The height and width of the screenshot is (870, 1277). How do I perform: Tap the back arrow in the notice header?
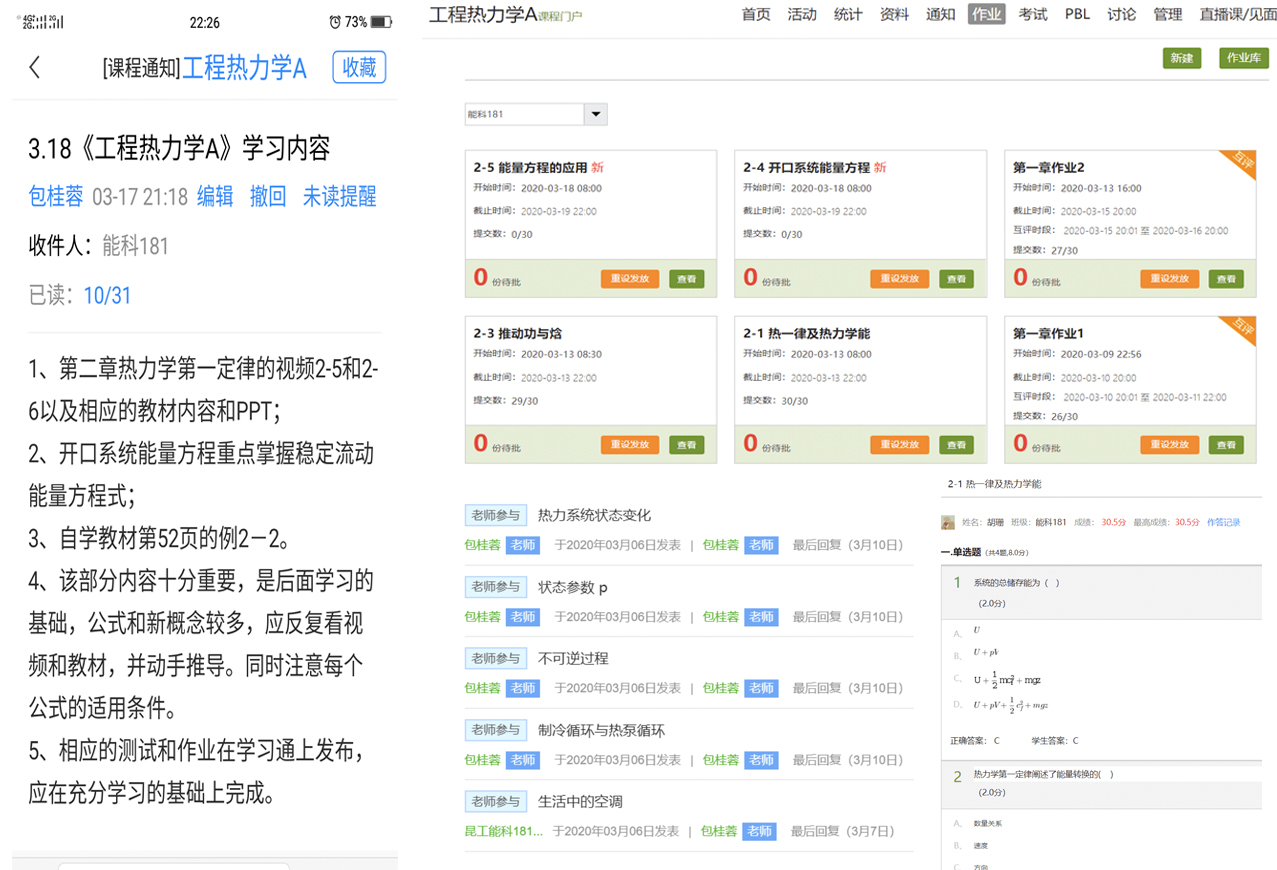coord(35,68)
